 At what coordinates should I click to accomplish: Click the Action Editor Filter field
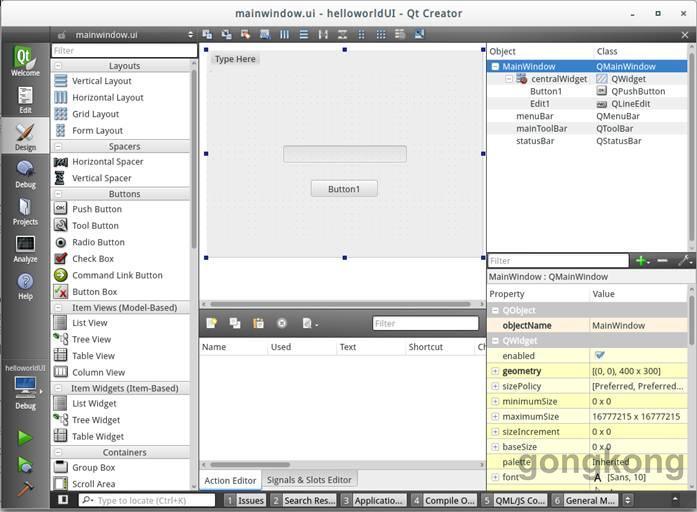coord(425,323)
